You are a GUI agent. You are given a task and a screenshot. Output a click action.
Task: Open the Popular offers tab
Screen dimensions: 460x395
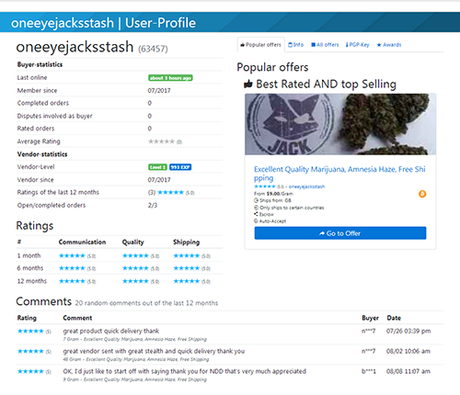pyautogui.click(x=261, y=45)
